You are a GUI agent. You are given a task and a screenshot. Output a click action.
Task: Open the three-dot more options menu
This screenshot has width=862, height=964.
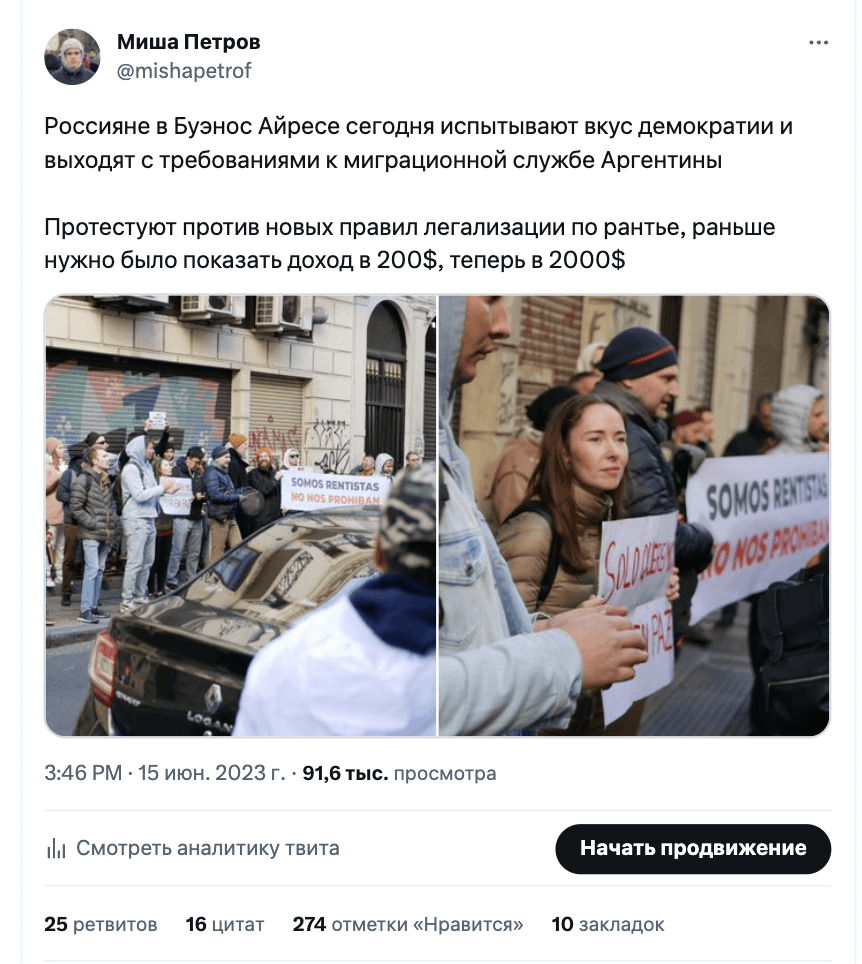[818, 43]
